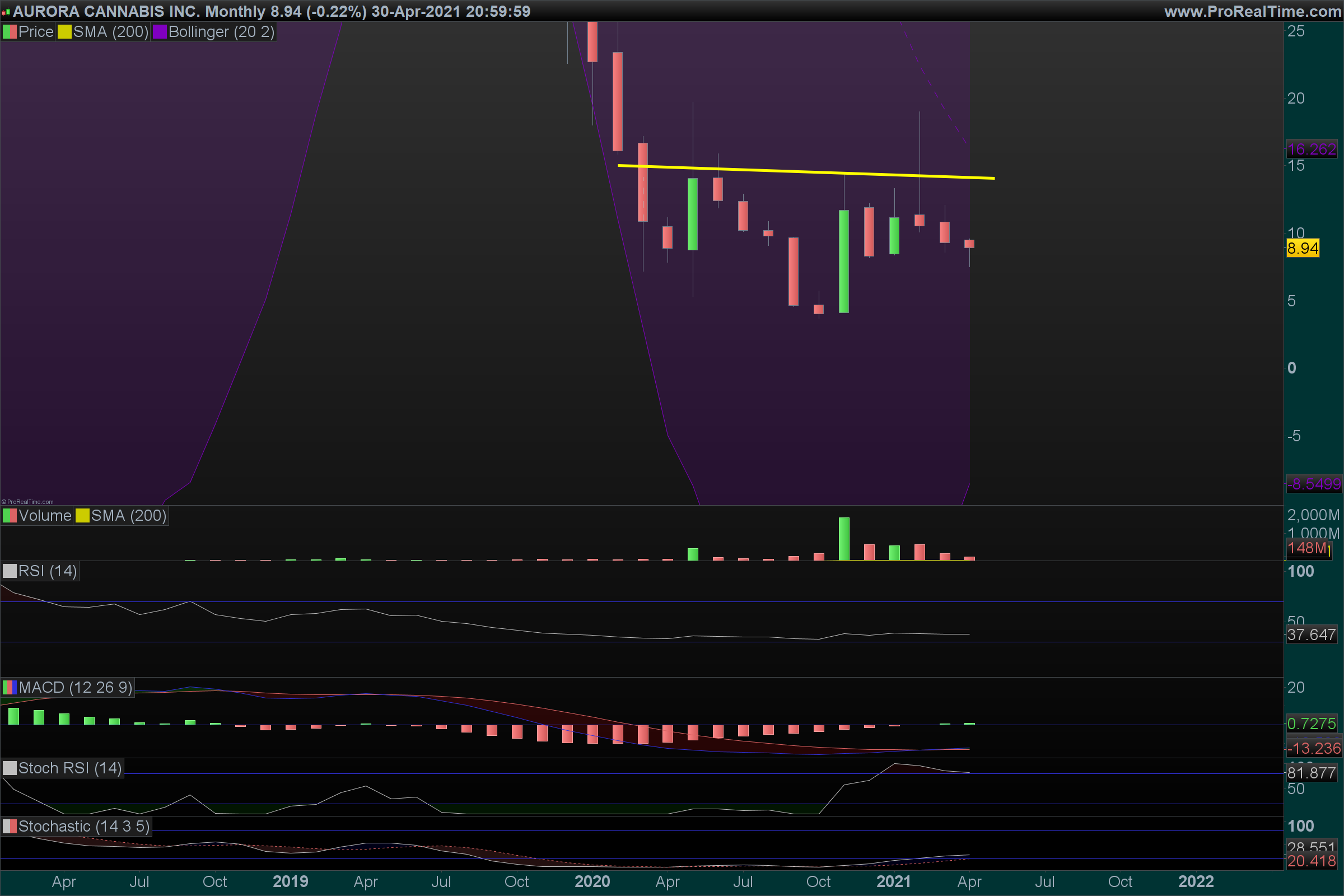Click the Bollinger (20 2) label
1344x896 pixels.
click(221, 32)
